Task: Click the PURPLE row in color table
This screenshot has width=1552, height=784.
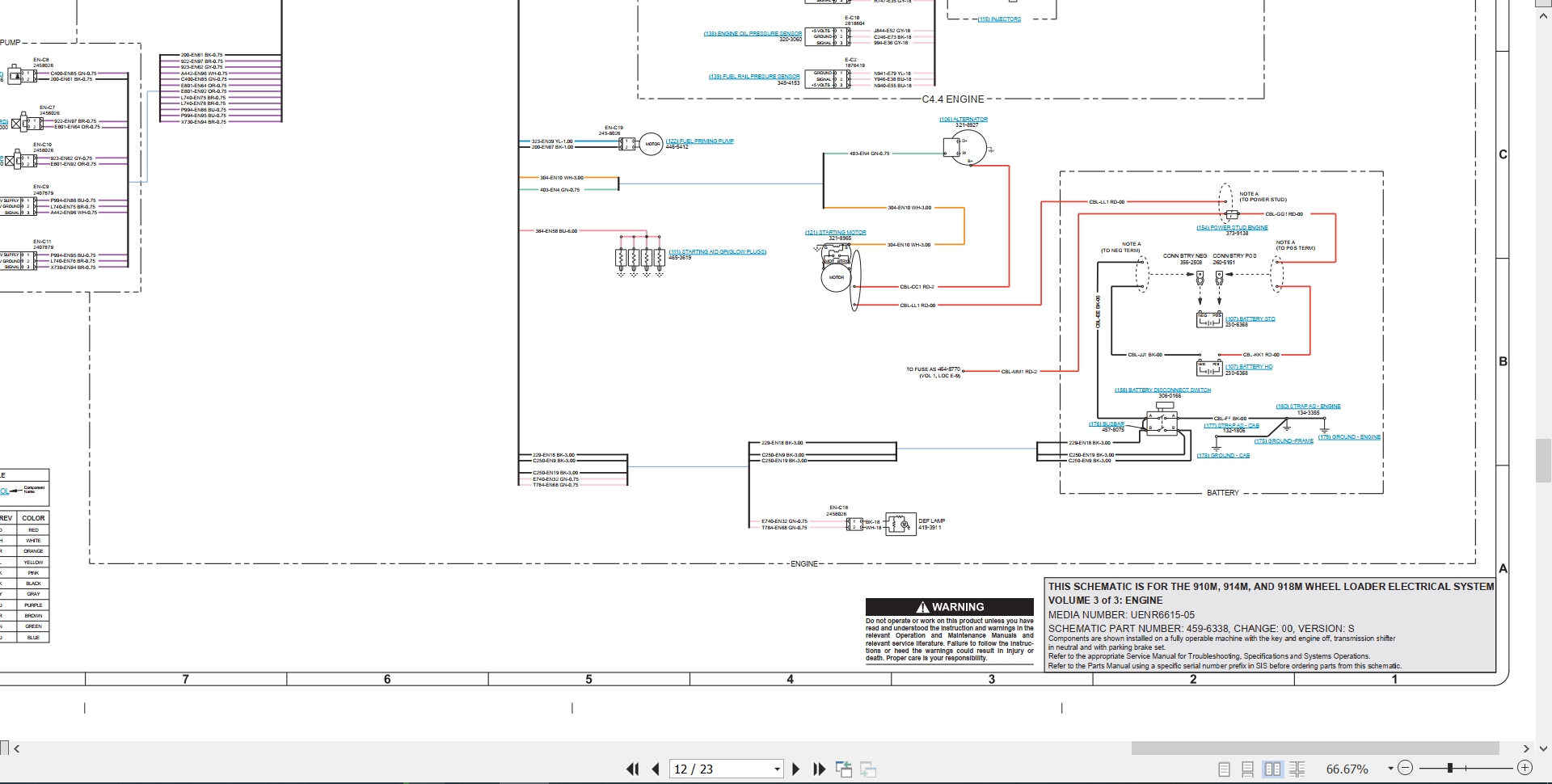Action: tap(33, 605)
